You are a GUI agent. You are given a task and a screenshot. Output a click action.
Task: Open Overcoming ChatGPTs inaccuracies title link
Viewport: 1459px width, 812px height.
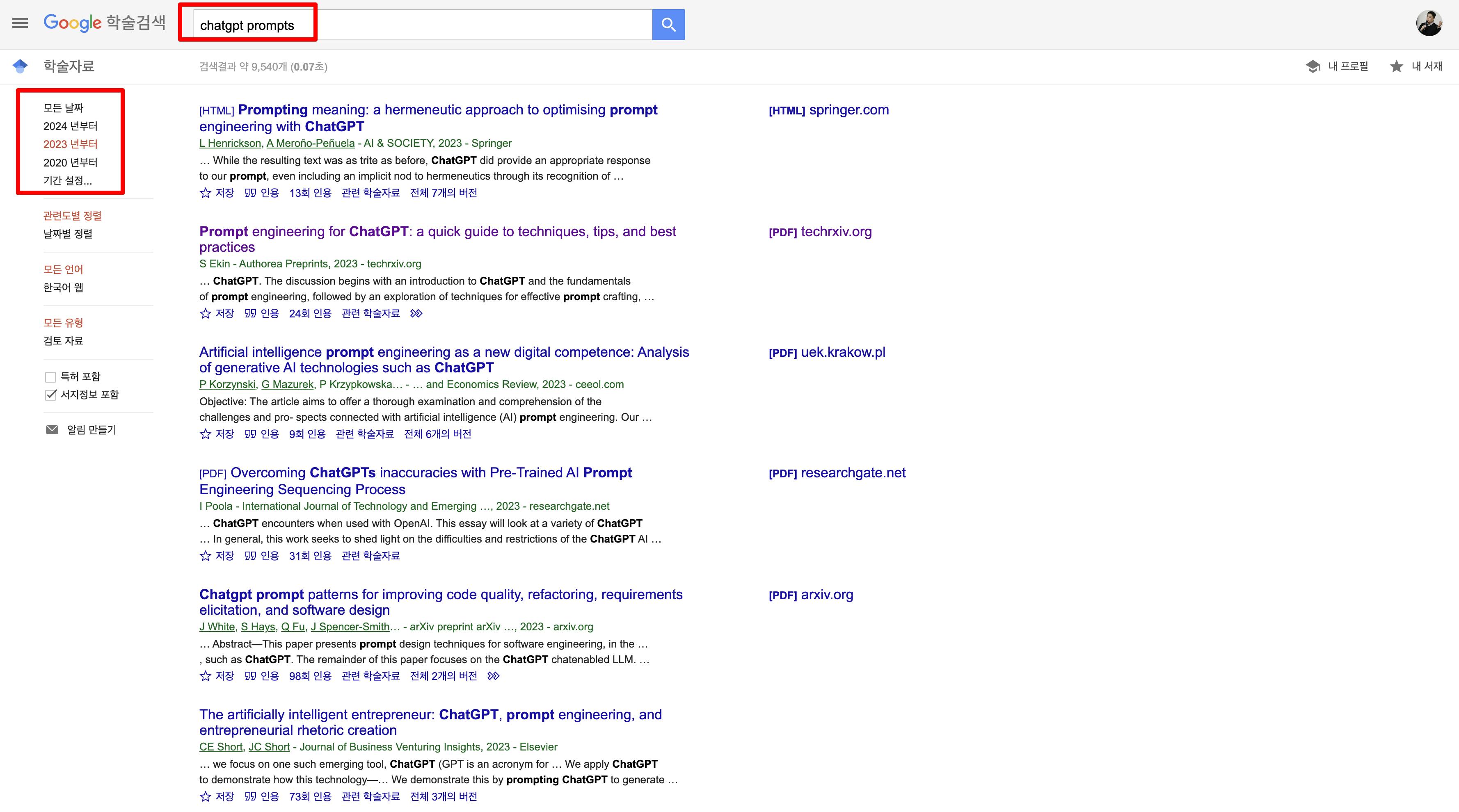coord(416,481)
